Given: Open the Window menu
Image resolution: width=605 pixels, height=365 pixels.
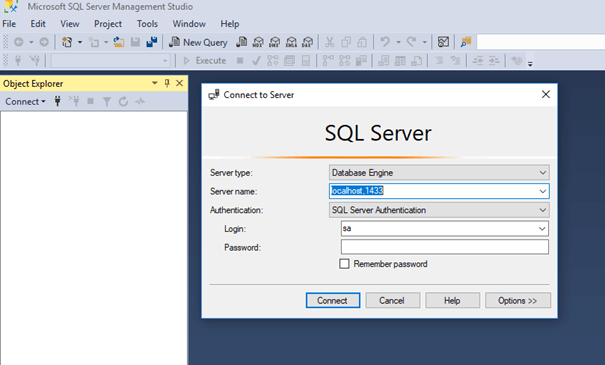Looking at the screenshot, I should (x=189, y=24).
